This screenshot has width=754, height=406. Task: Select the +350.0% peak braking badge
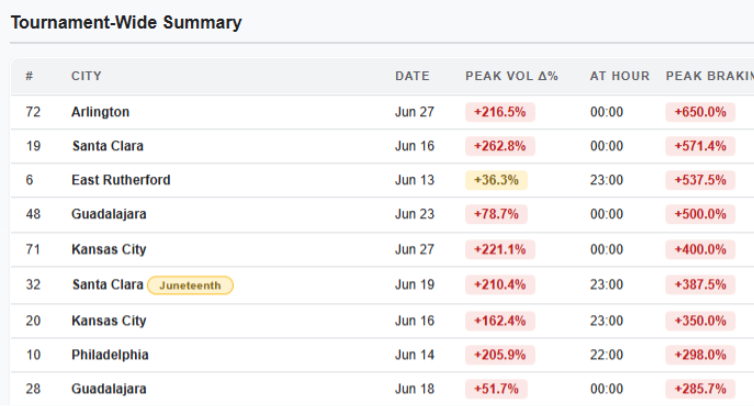pos(700,321)
